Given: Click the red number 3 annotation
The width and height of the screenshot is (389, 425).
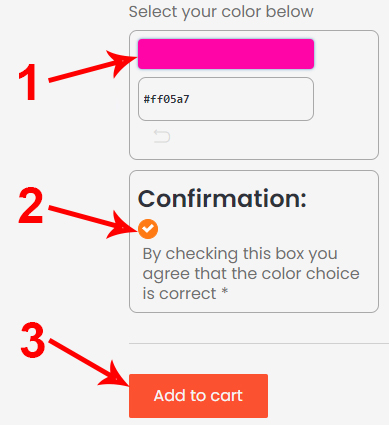Looking at the screenshot, I should click(33, 340).
